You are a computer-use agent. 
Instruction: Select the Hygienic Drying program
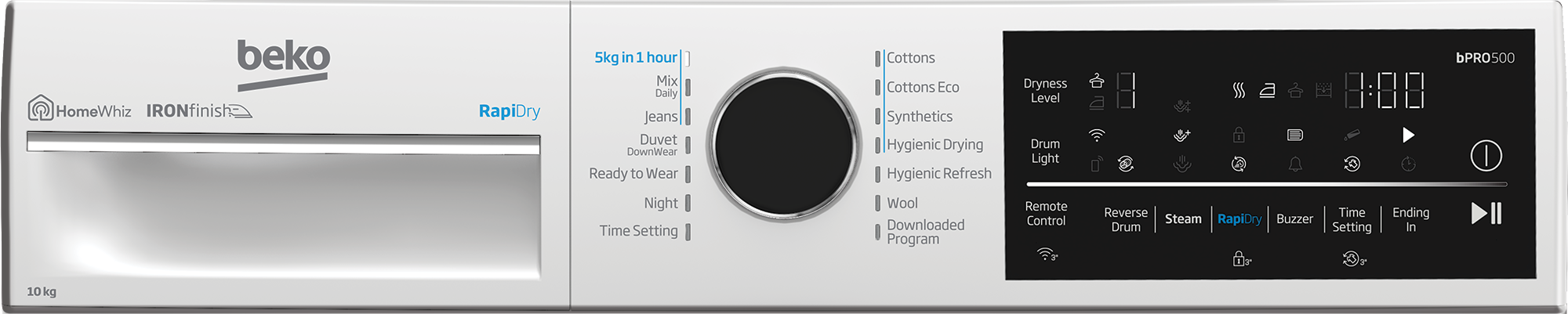pos(934,145)
